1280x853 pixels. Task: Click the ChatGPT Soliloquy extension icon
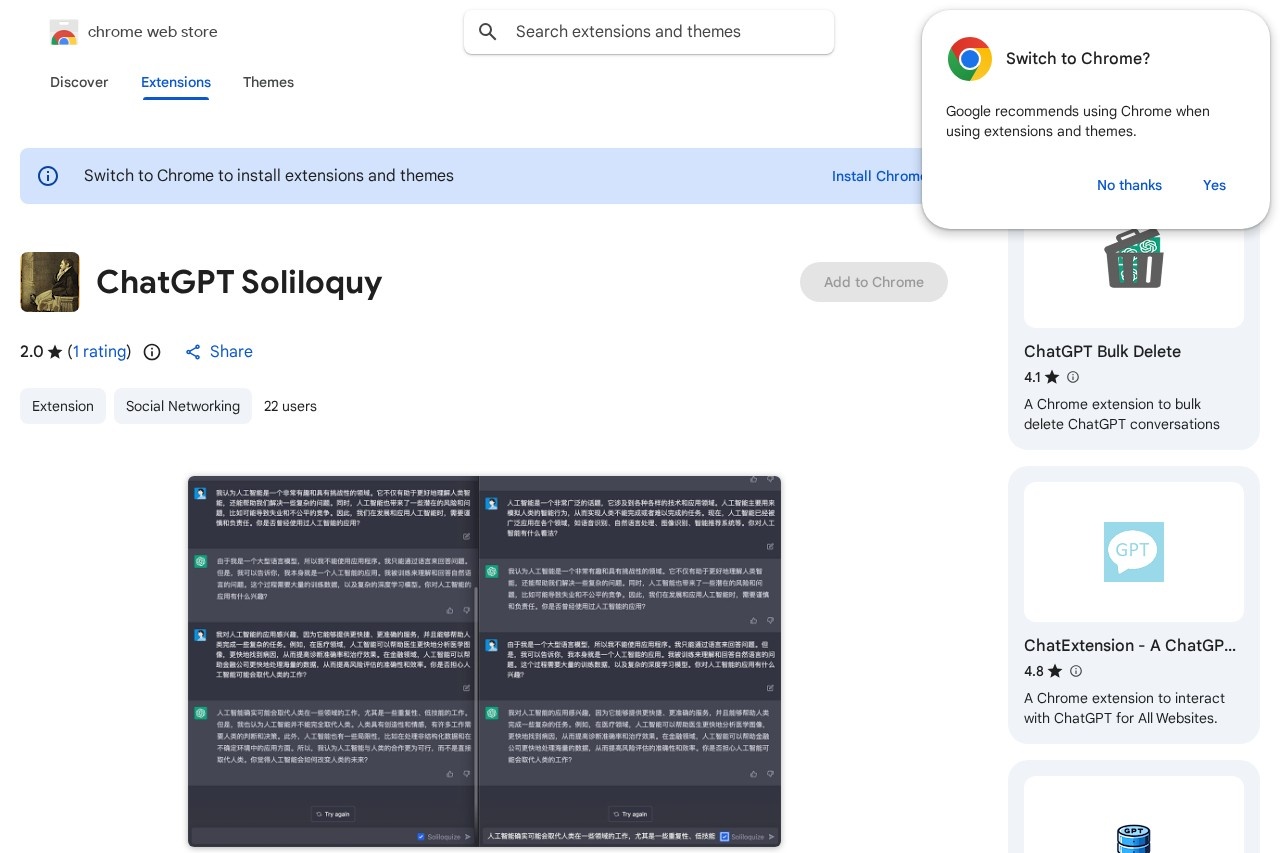point(50,282)
